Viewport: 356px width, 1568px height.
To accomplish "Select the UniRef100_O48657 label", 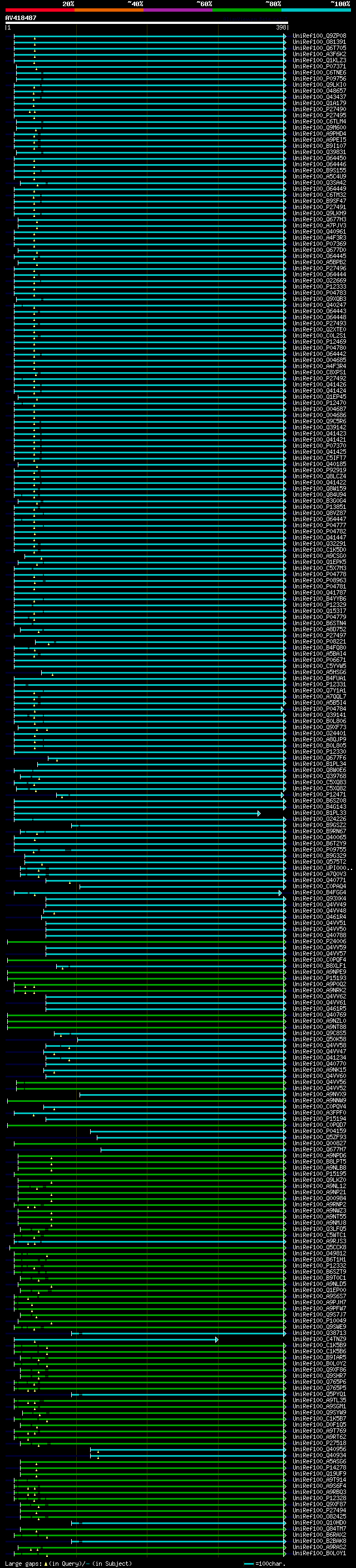I will point(319,91).
